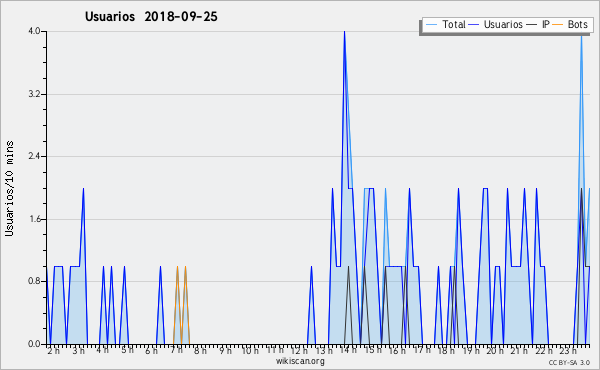Click the Total legend entry
600x370 pixels.
(x=445, y=24)
